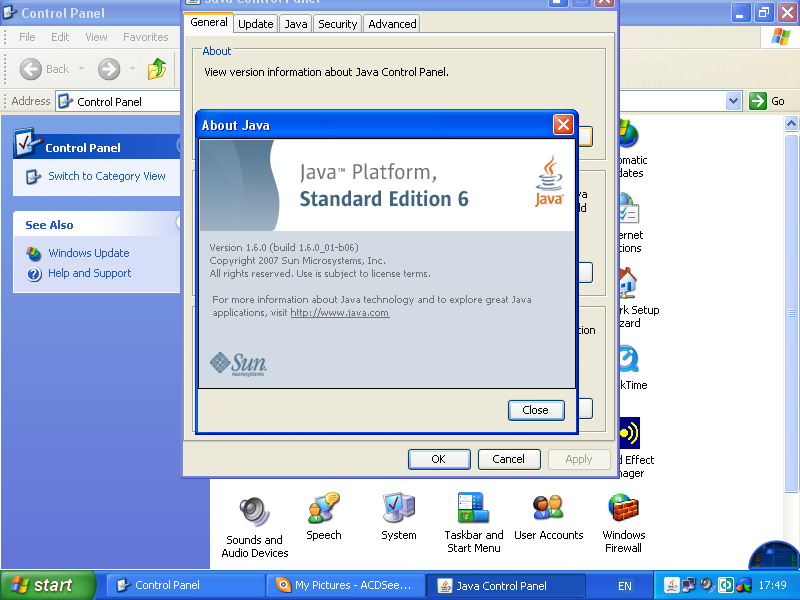Switch to the Advanced tab

(392, 24)
